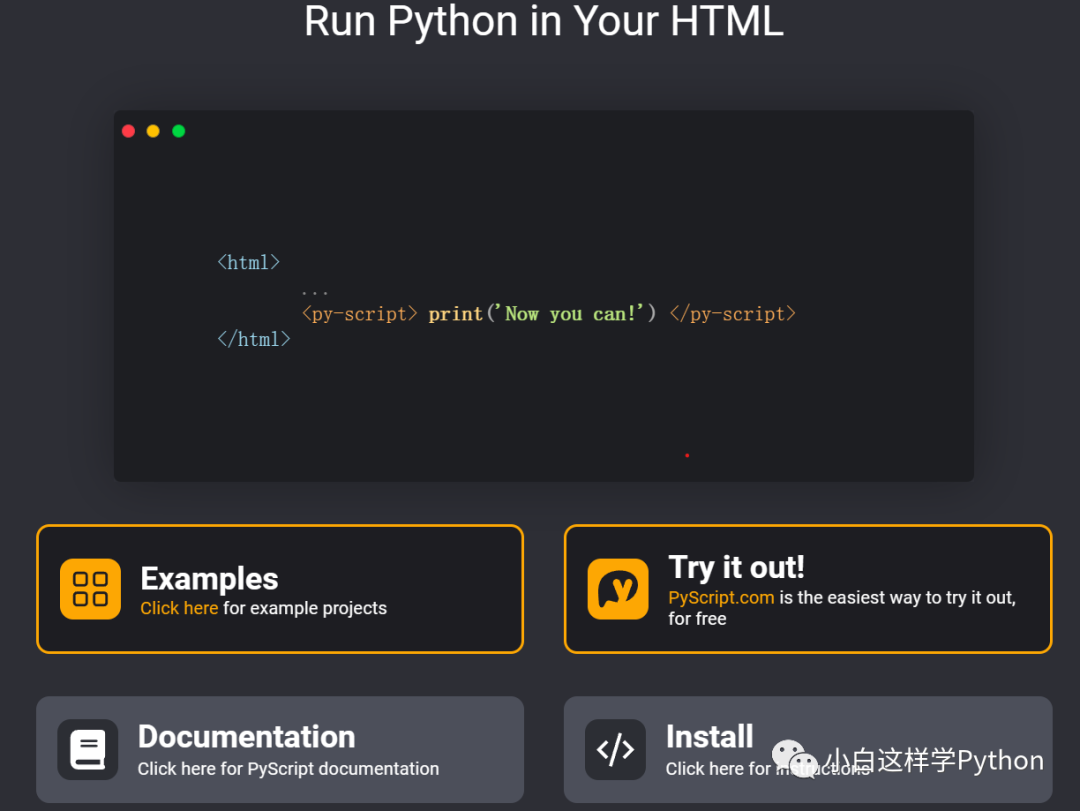Click the PyScript logo icon
This screenshot has width=1080, height=811.
(618, 589)
